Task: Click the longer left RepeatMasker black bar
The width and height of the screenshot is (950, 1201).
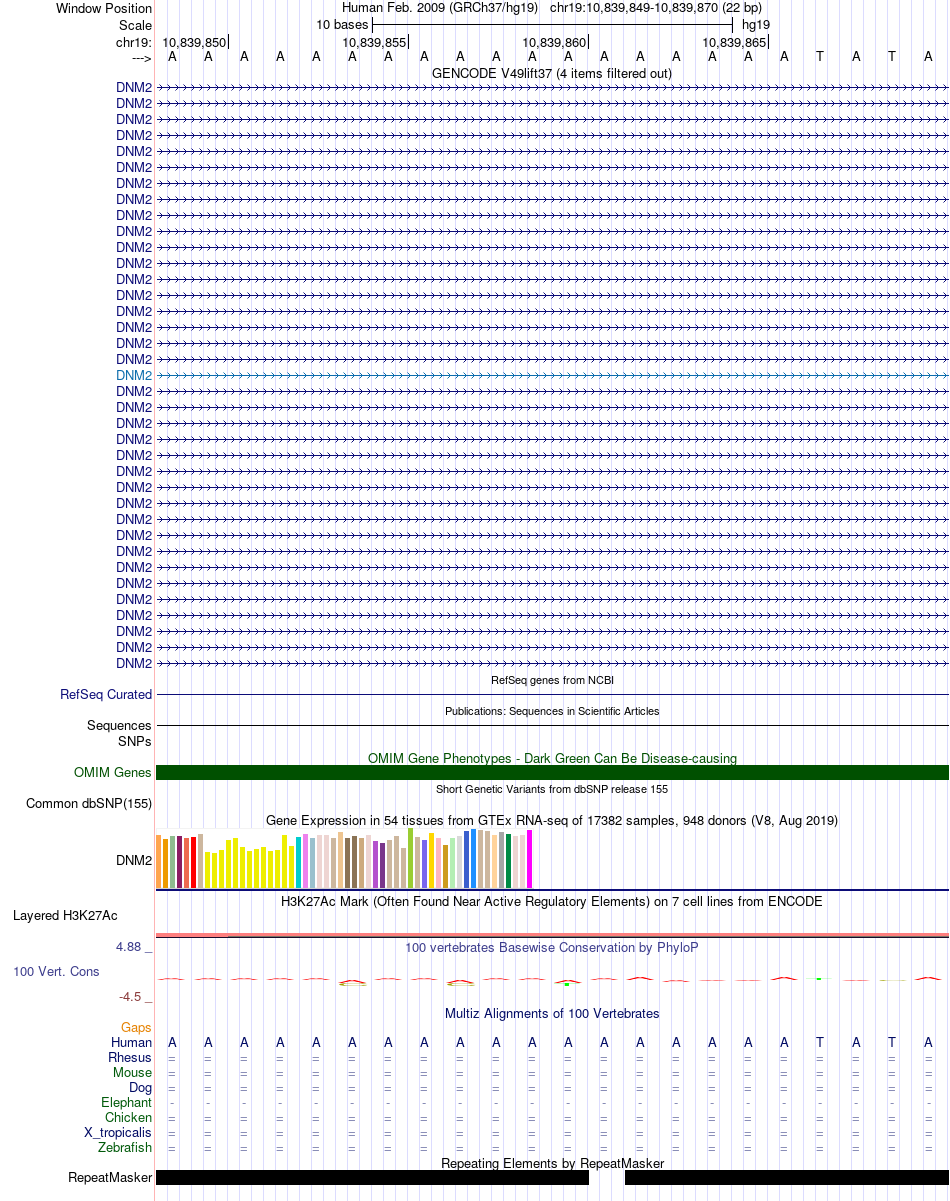Action: 372,1177
